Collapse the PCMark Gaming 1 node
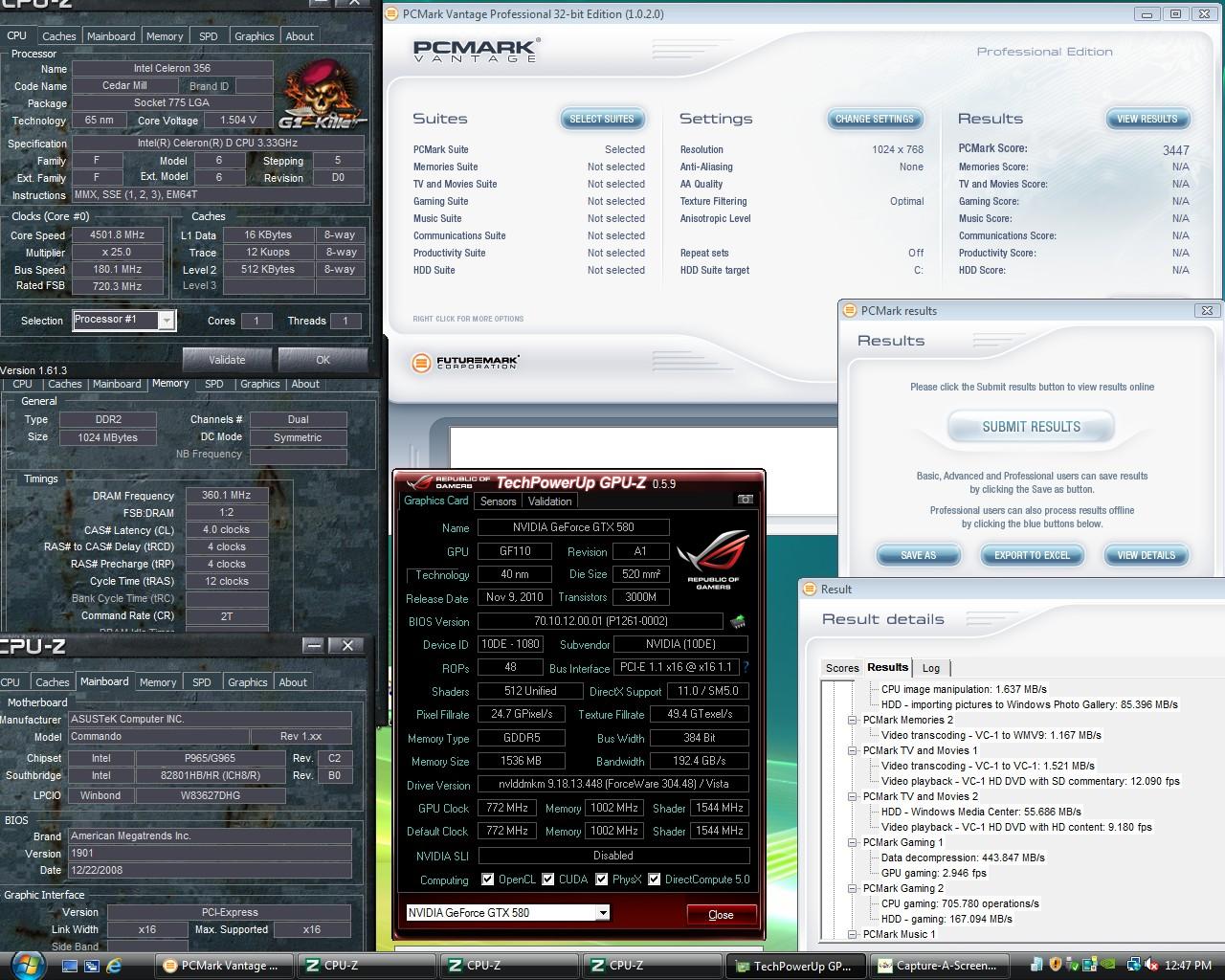The height and width of the screenshot is (980, 1225). [x=852, y=842]
